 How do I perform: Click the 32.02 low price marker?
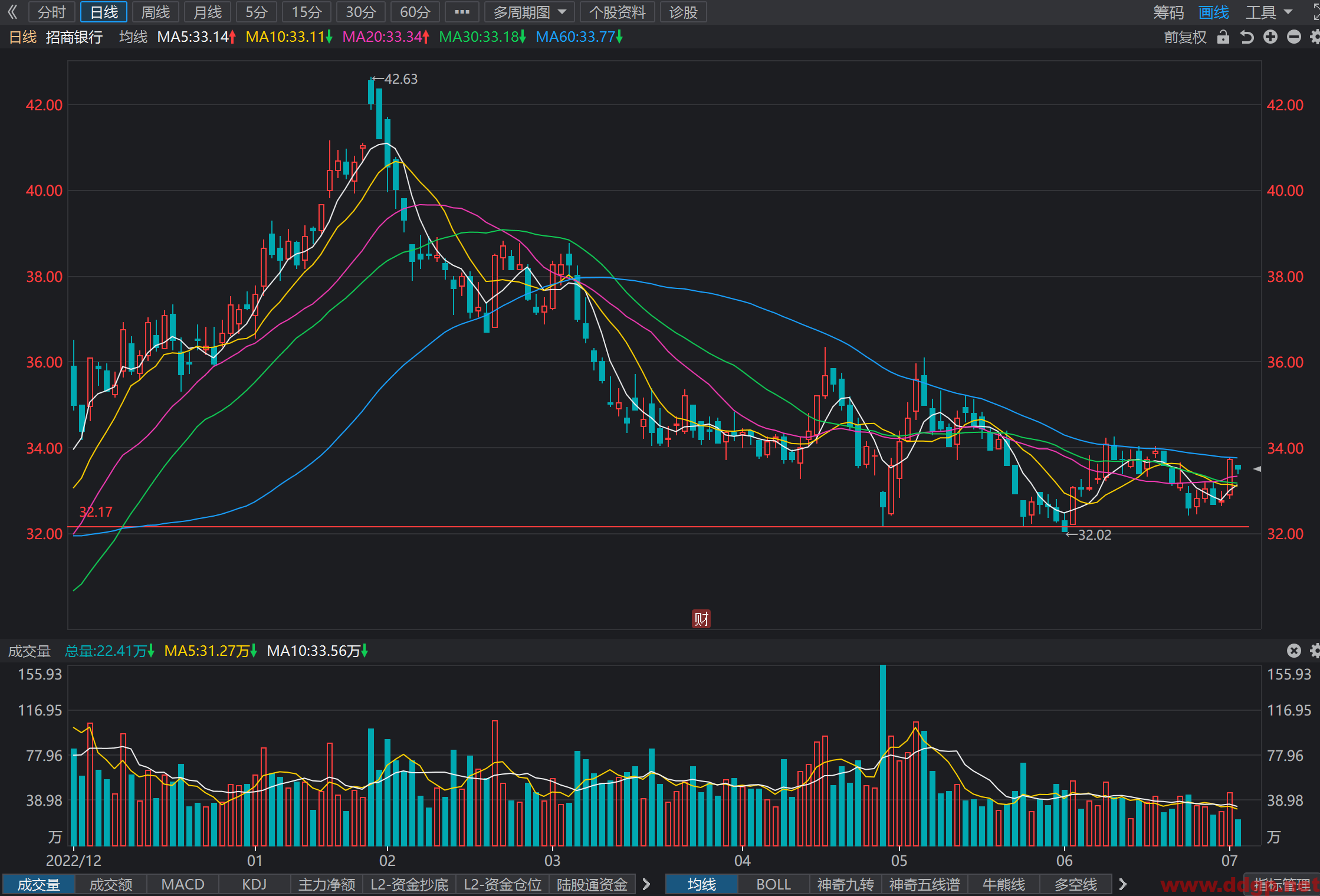[x=1089, y=534]
